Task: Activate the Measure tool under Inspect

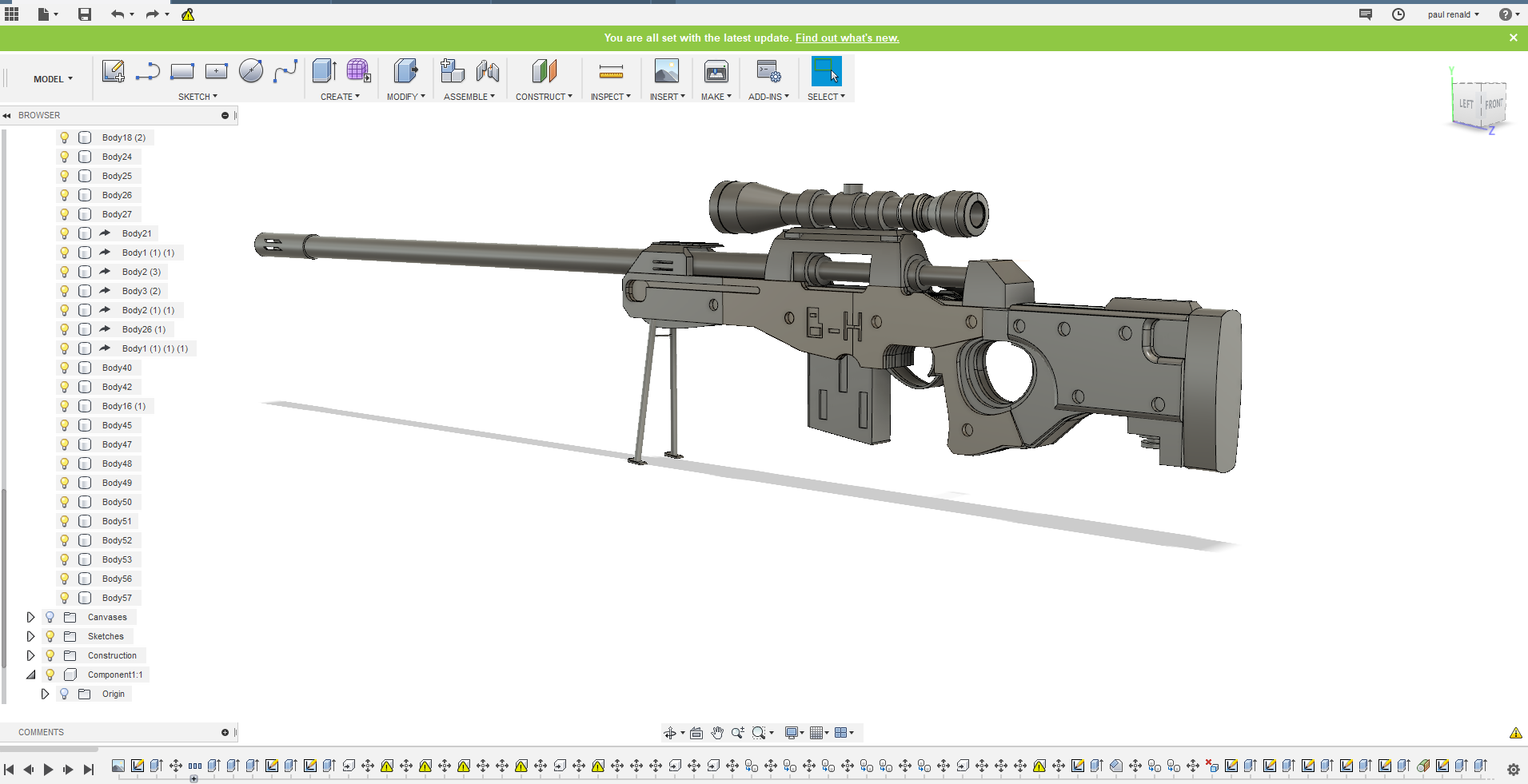Action: [x=610, y=71]
